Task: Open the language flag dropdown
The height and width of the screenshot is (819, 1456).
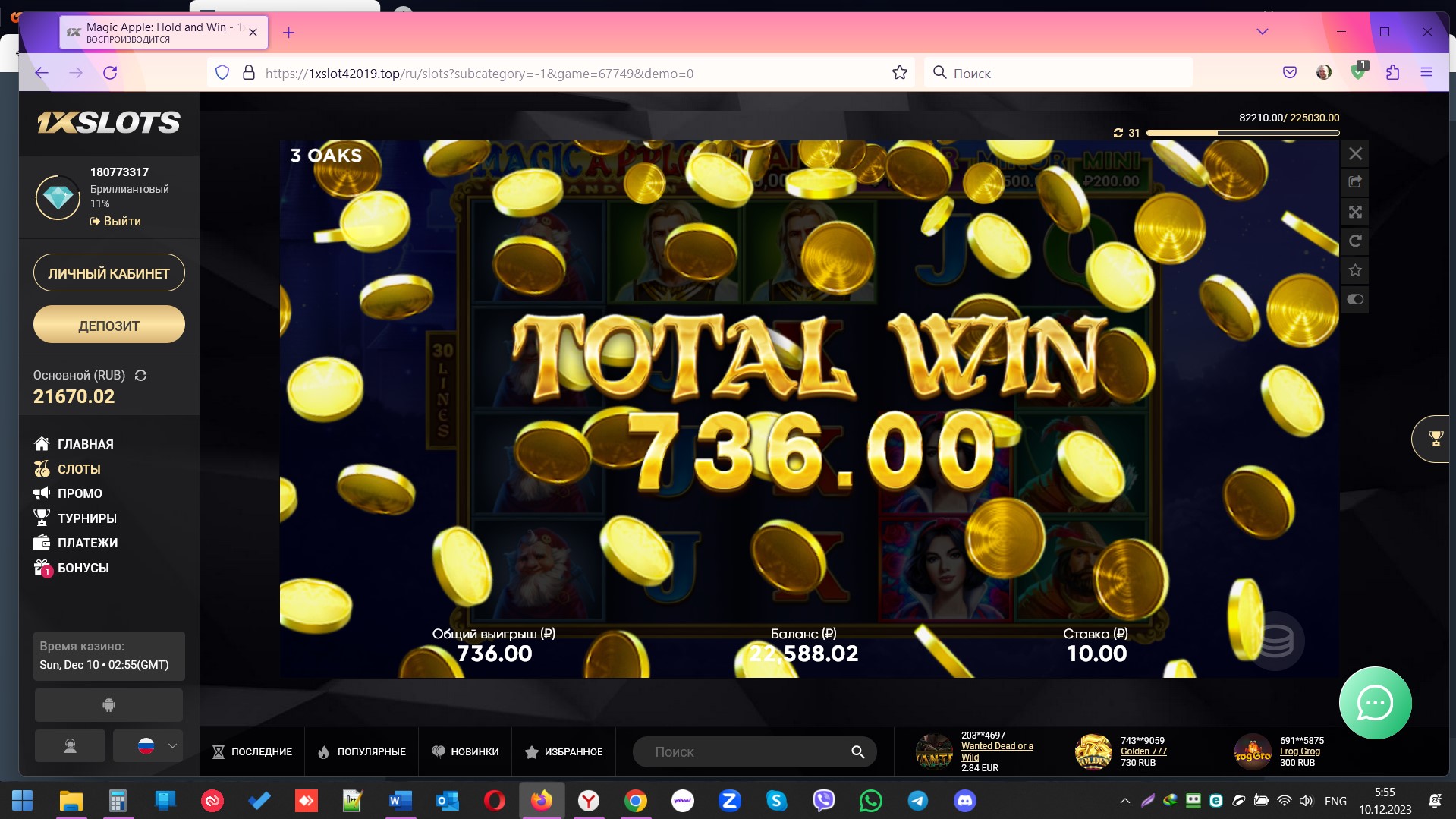Action: [148, 746]
